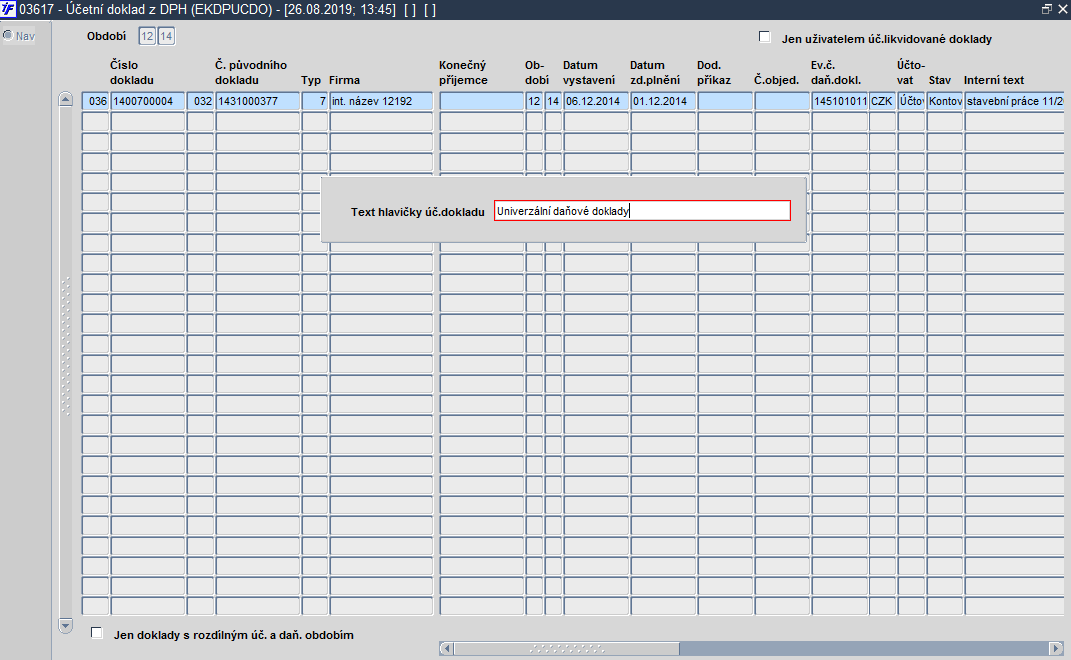Click the horizontal scrollbar thumb
The width and height of the screenshot is (1071, 660).
[x=567, y=648]
